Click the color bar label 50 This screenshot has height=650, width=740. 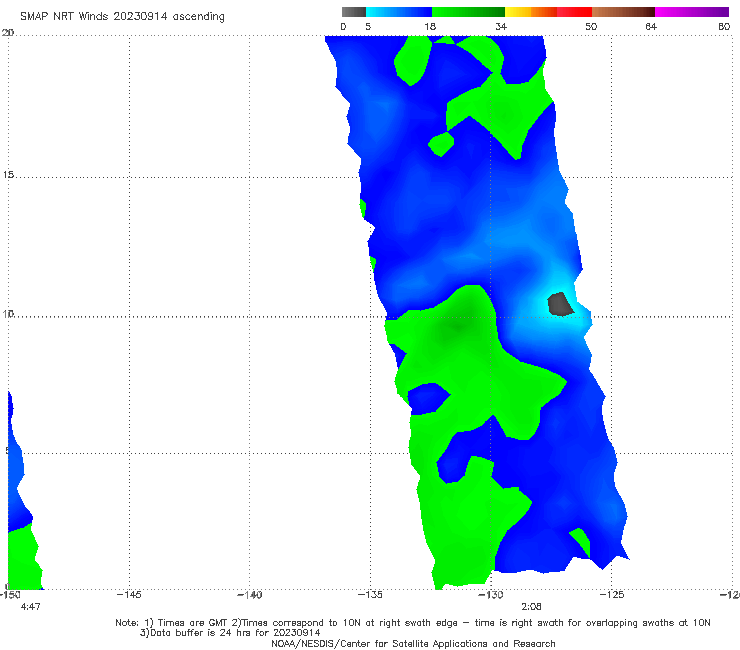pos(591,27)
